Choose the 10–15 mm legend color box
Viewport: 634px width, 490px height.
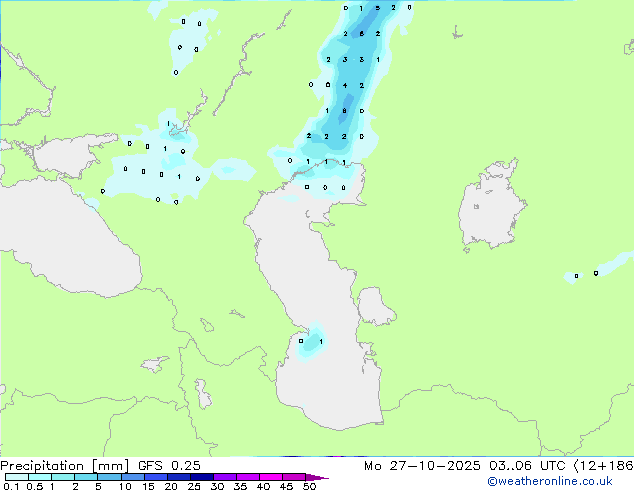[132, 477]
